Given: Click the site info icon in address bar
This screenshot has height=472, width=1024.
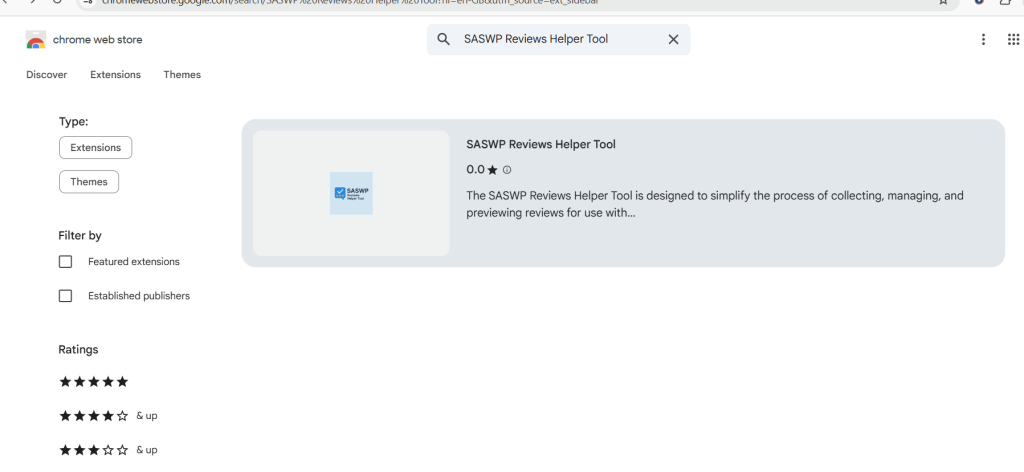Looking at the screenshot, I should coord(89,2).
